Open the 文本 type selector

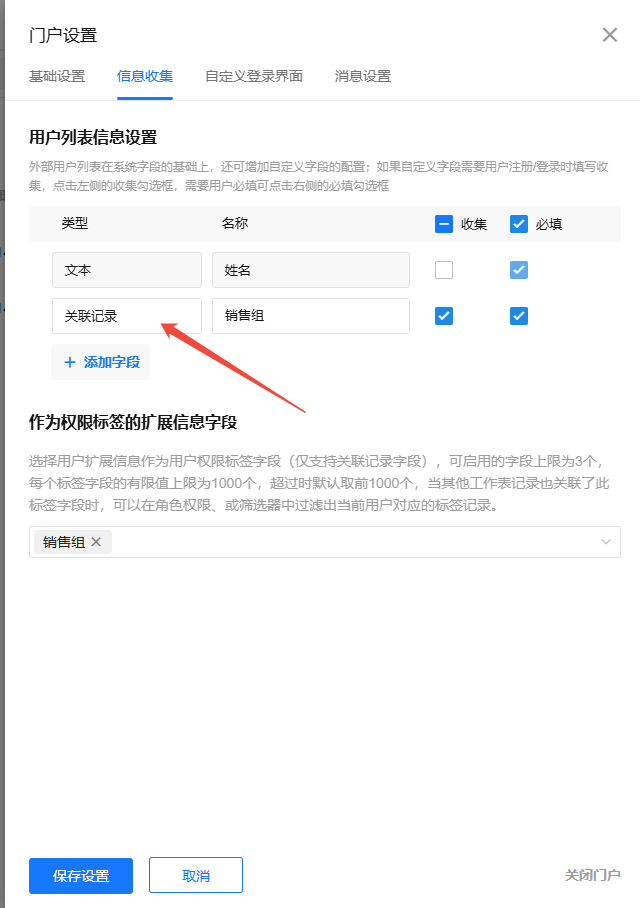tap(127, 270)
